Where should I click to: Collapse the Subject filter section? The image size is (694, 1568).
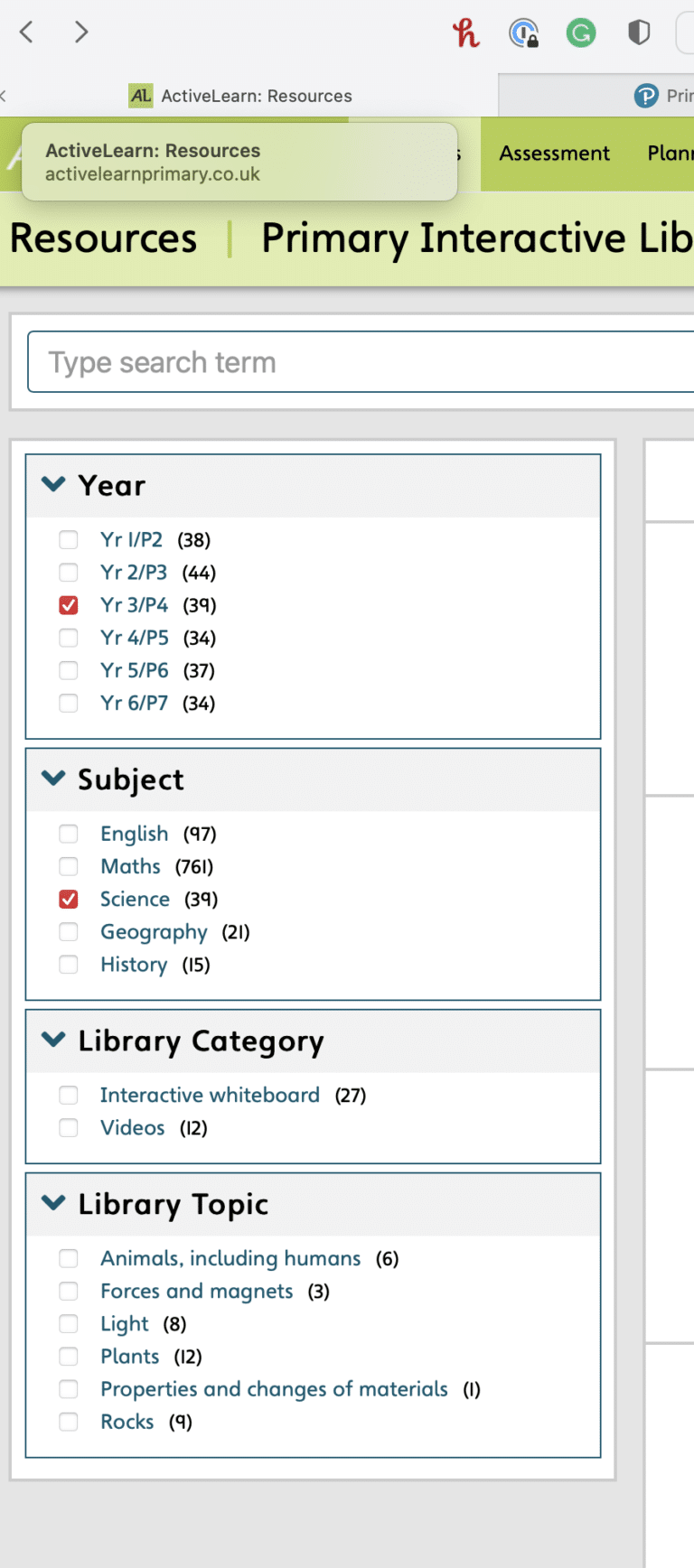[x=52, y=778]
